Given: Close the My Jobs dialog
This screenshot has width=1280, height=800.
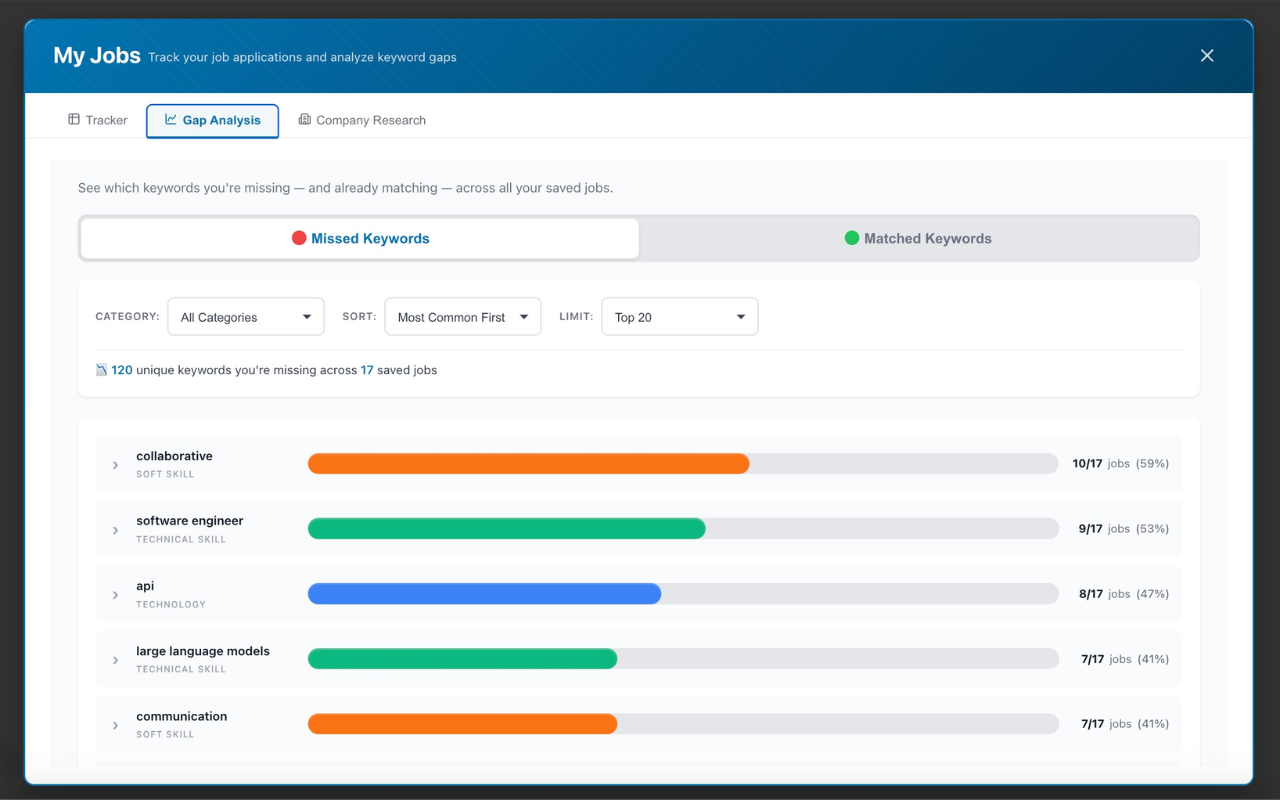Looking at the screenshot, I should coord(1207,56).
